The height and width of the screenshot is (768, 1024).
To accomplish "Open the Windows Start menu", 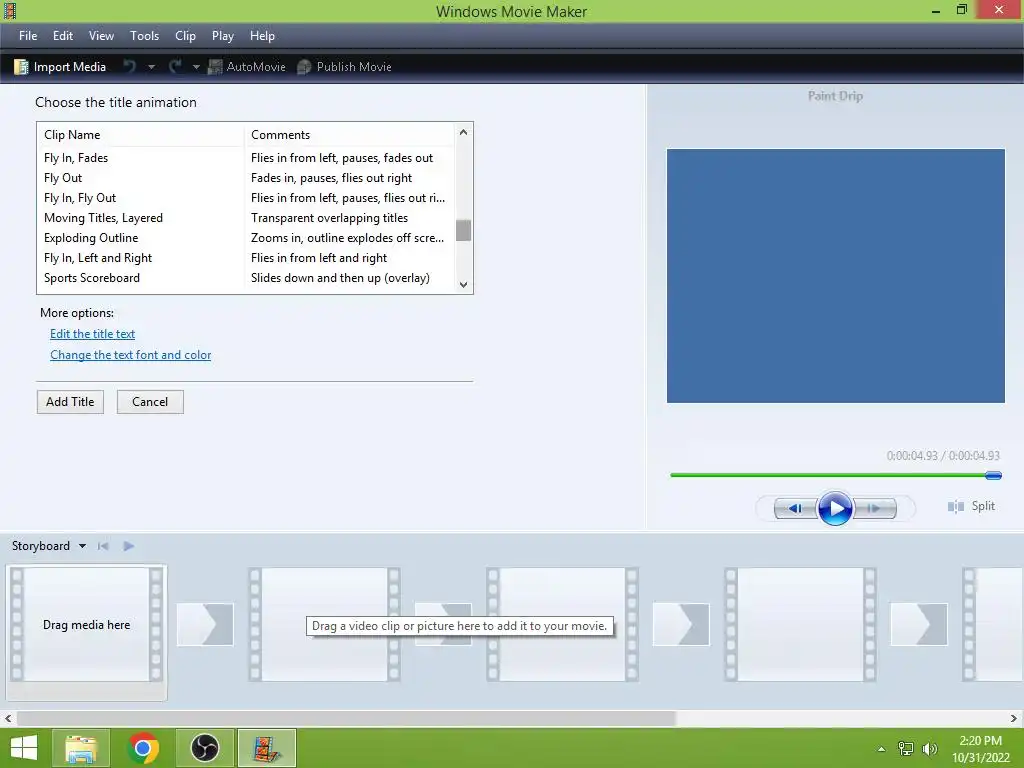I will [x=24, y=748].
